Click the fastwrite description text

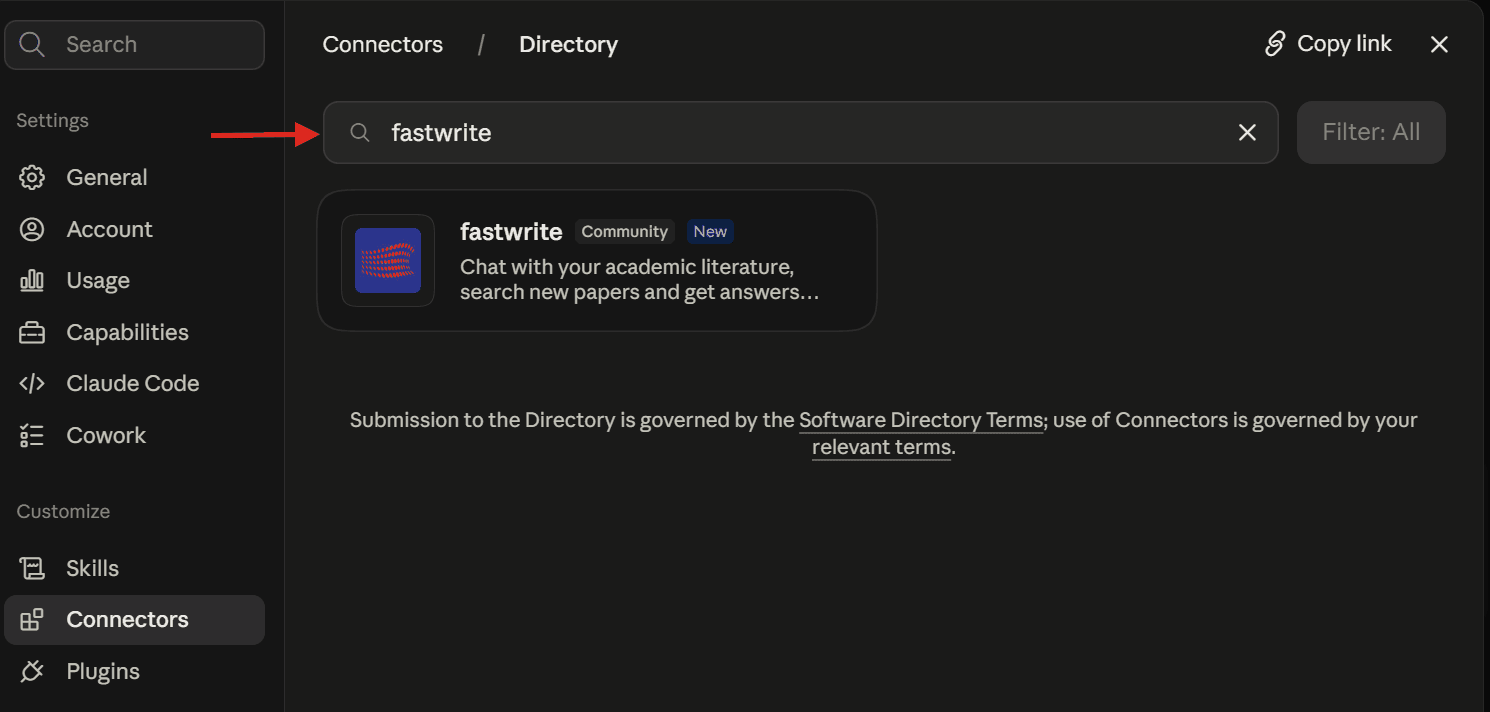[x=639, y=280]
